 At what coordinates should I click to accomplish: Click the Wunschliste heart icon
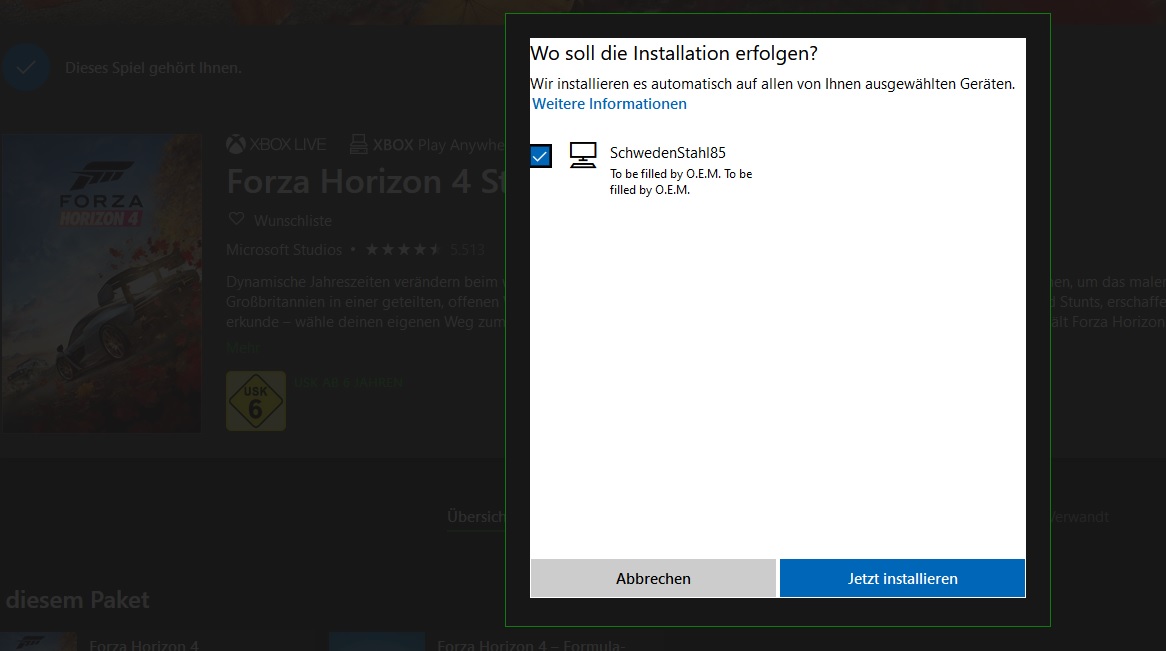click(x=236, y=219)
